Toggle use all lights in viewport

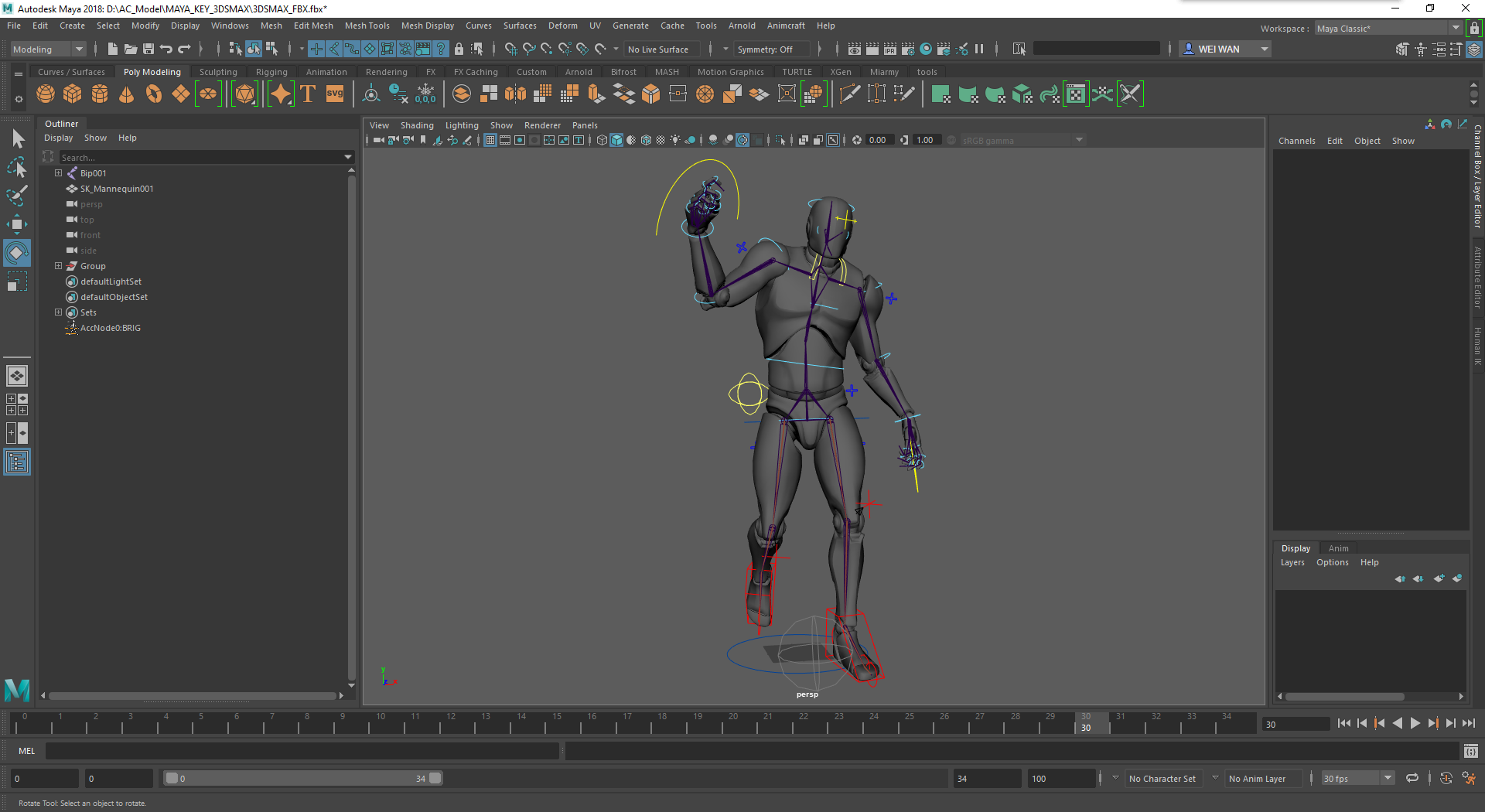point(675,140)
